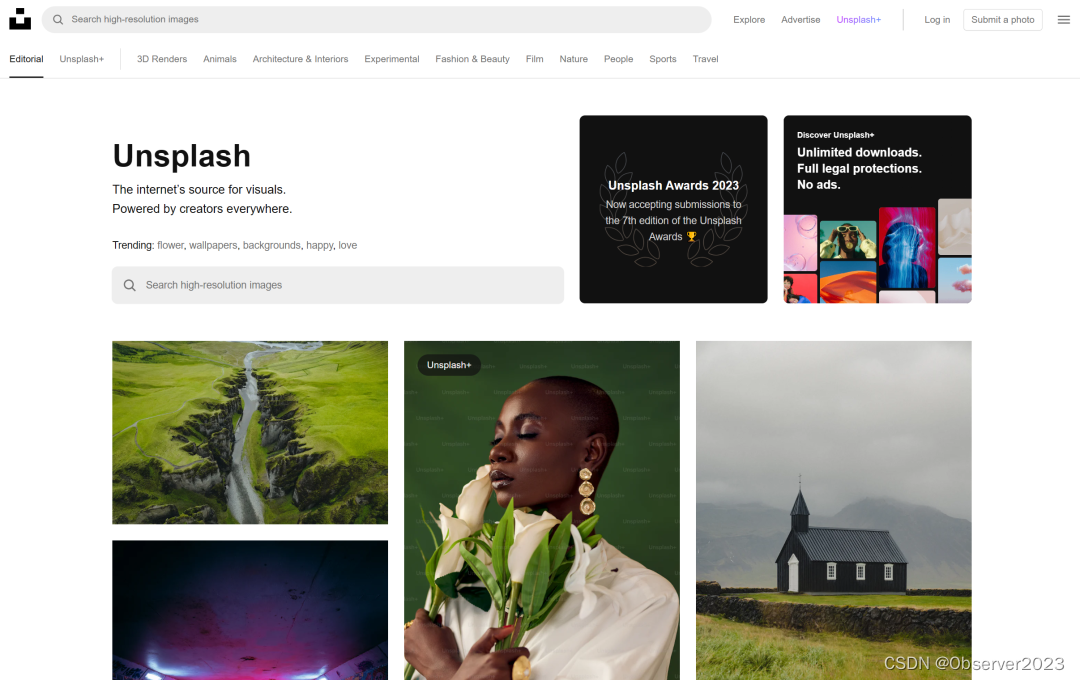The image size is (1080, 680).
Task: Switch to the 3D Renders category
Action: pyautogui.click(x=162, y=59)
